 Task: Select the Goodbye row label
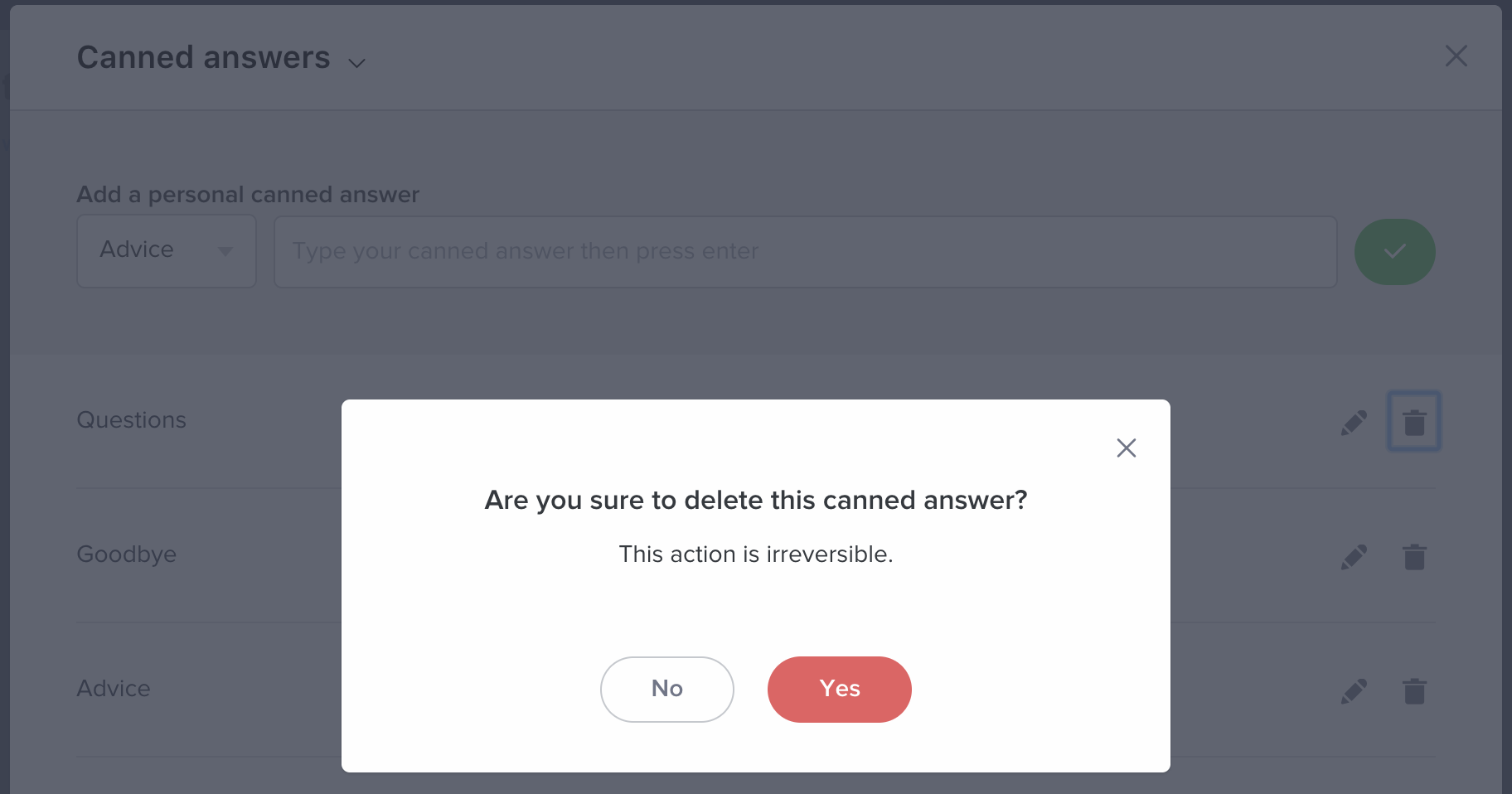[x=126, y=554]
